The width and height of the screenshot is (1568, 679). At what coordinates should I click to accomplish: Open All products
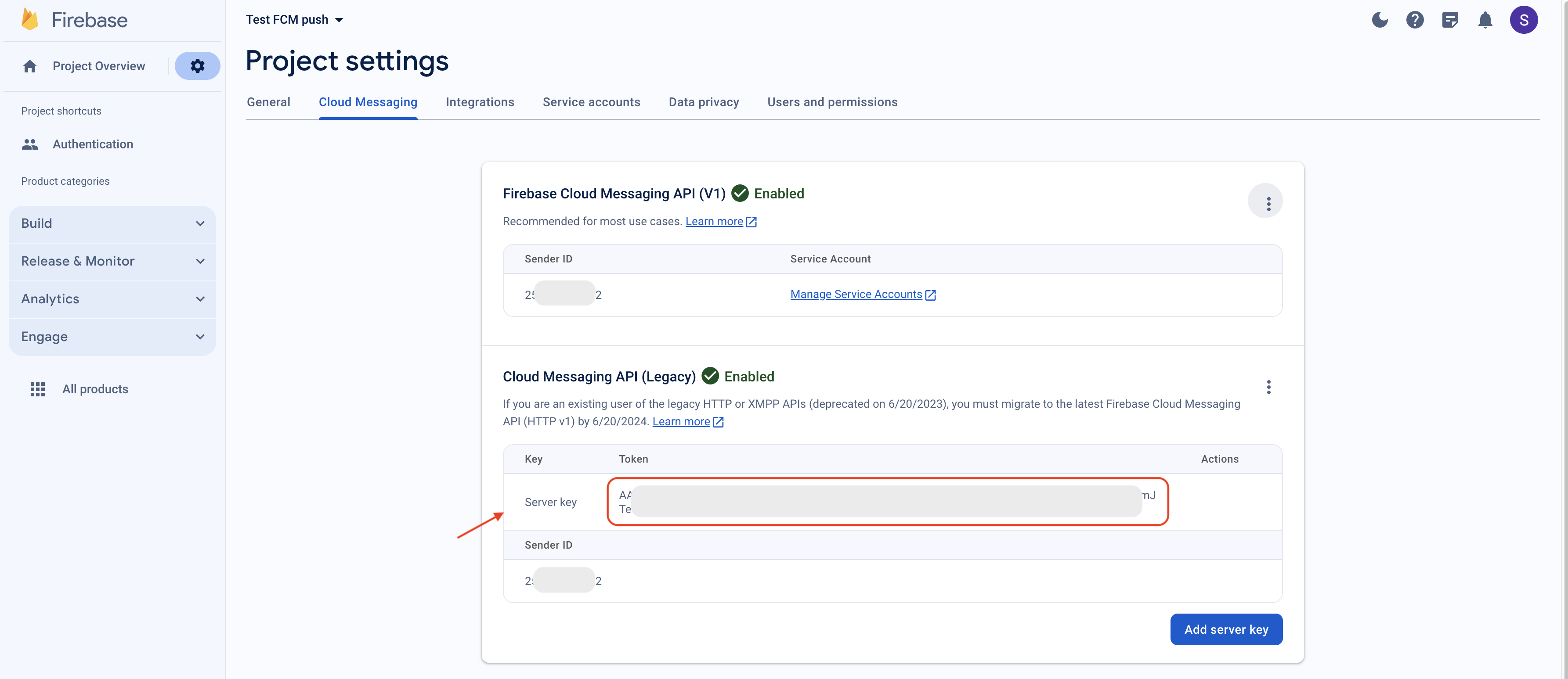point(95,389)
